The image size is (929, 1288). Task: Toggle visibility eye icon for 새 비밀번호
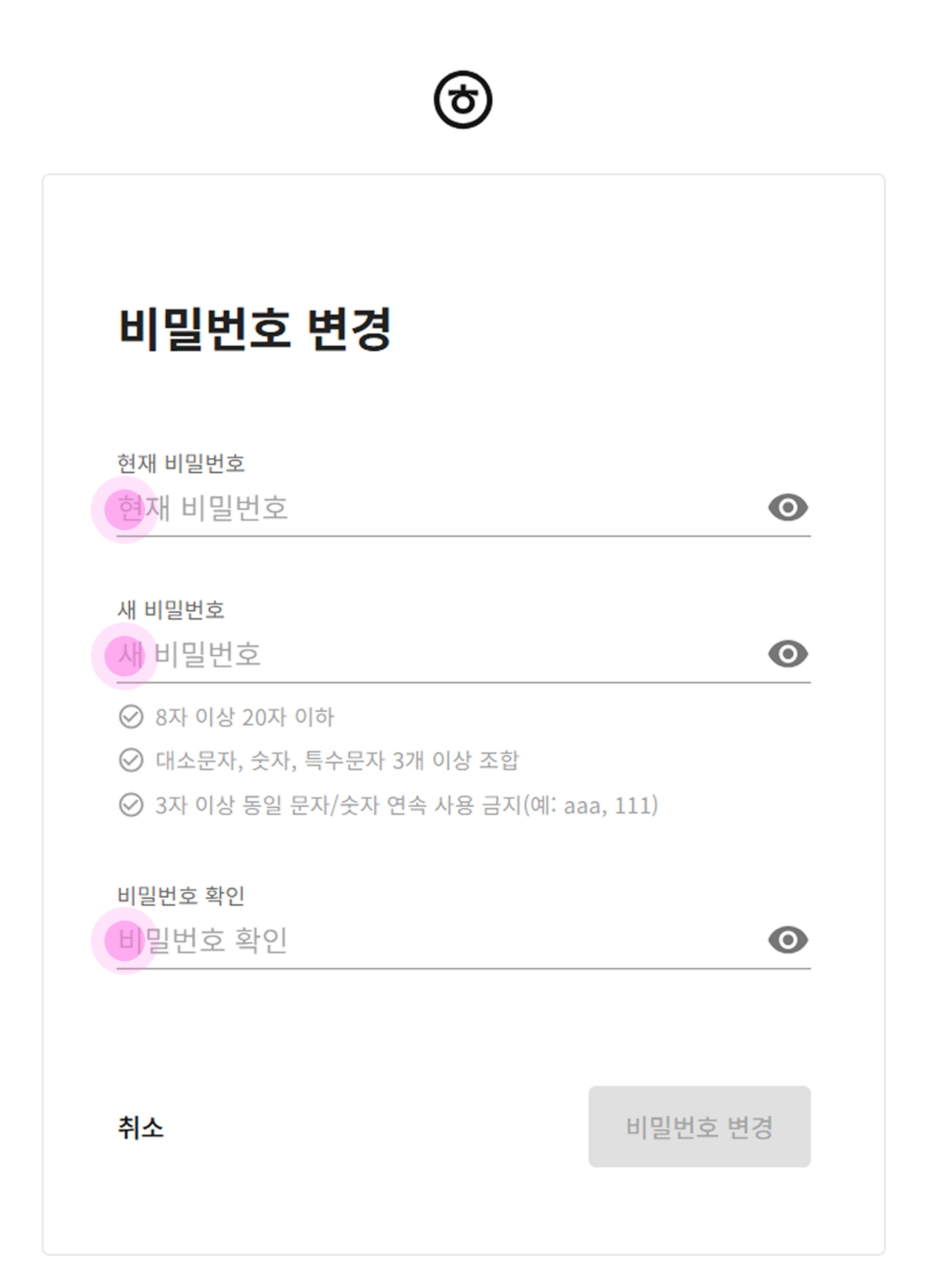click(x=787, y=654)
